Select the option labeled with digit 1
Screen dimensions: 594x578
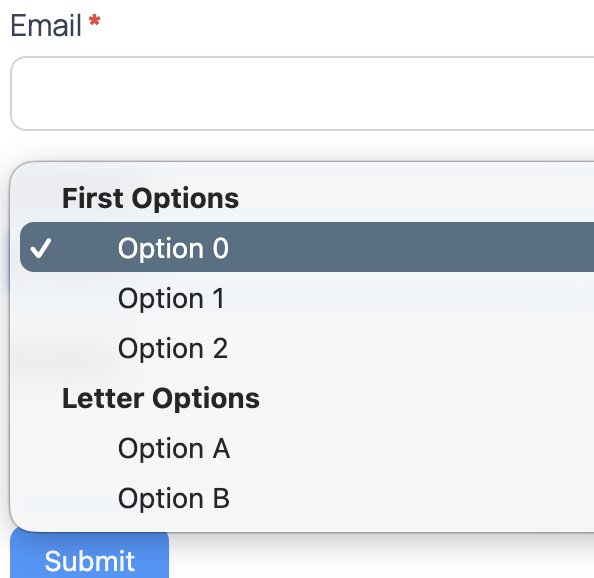coord(307,298)
